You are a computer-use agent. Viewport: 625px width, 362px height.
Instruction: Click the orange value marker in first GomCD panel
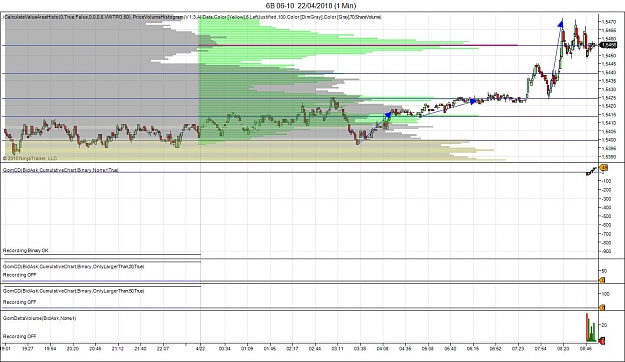pos(603,168)
